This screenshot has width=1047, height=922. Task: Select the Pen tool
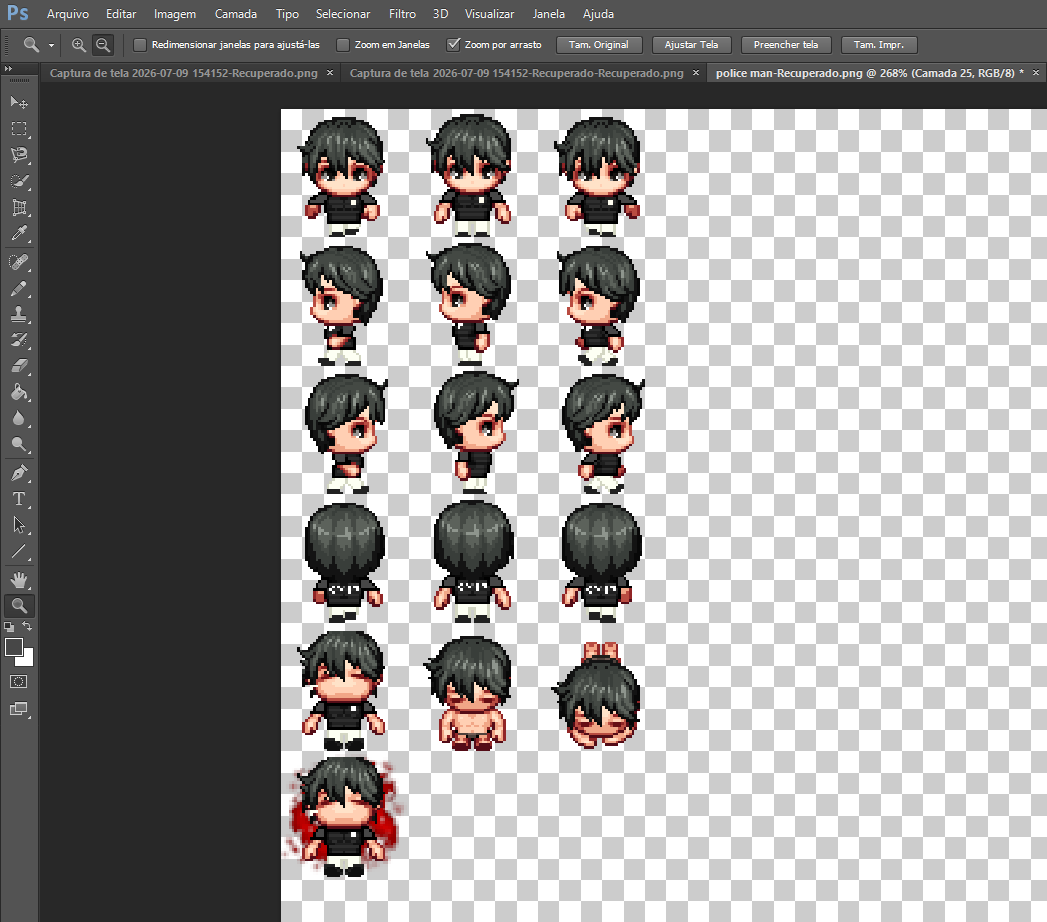19,473
